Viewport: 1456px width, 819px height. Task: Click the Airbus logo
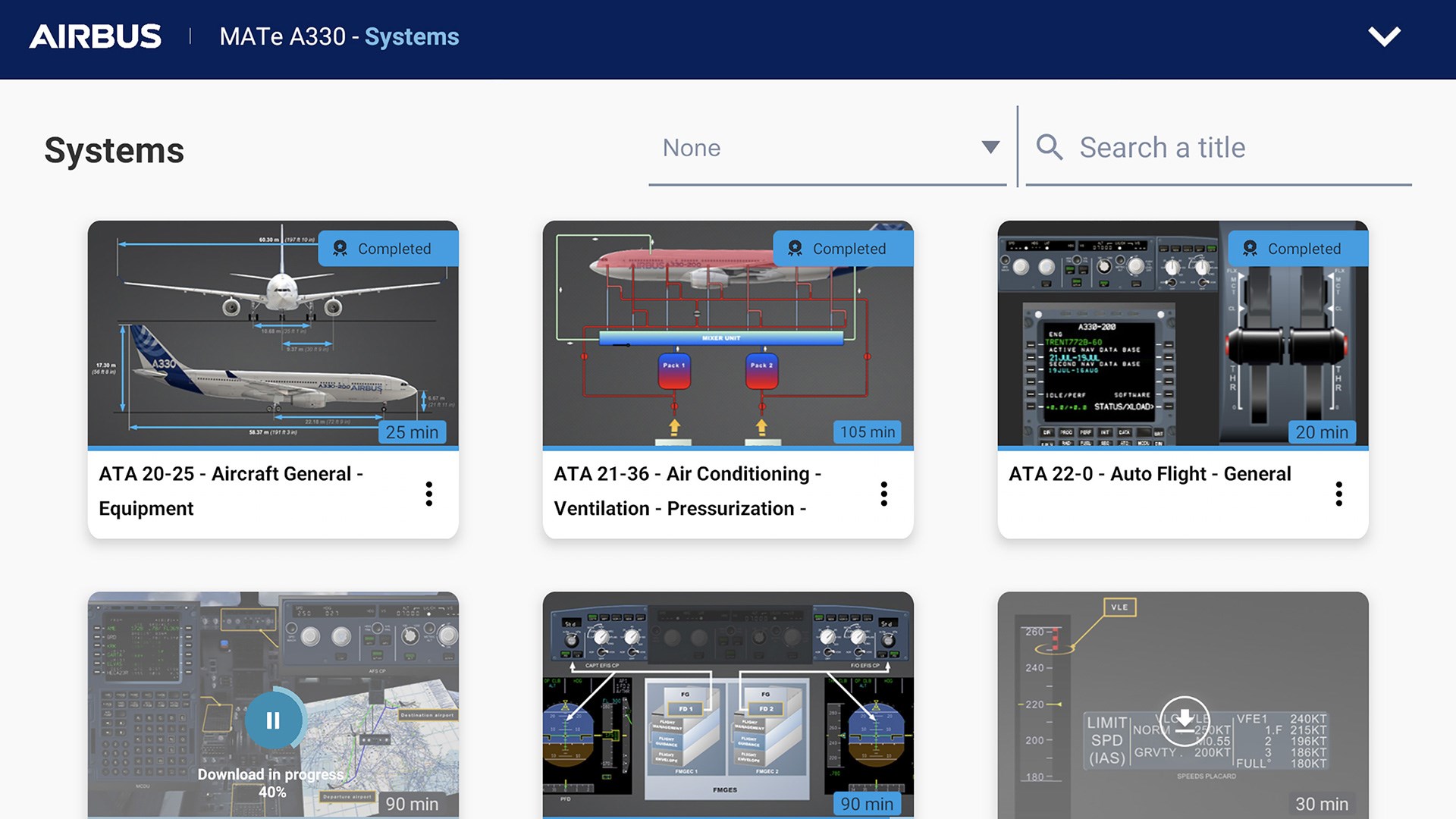tap(96, 36)
